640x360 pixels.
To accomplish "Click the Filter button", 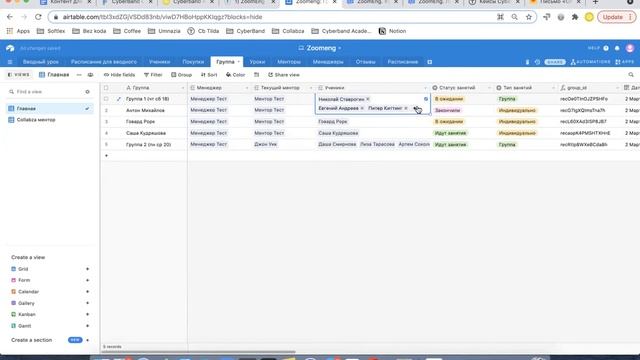I will tap(153, 75).
